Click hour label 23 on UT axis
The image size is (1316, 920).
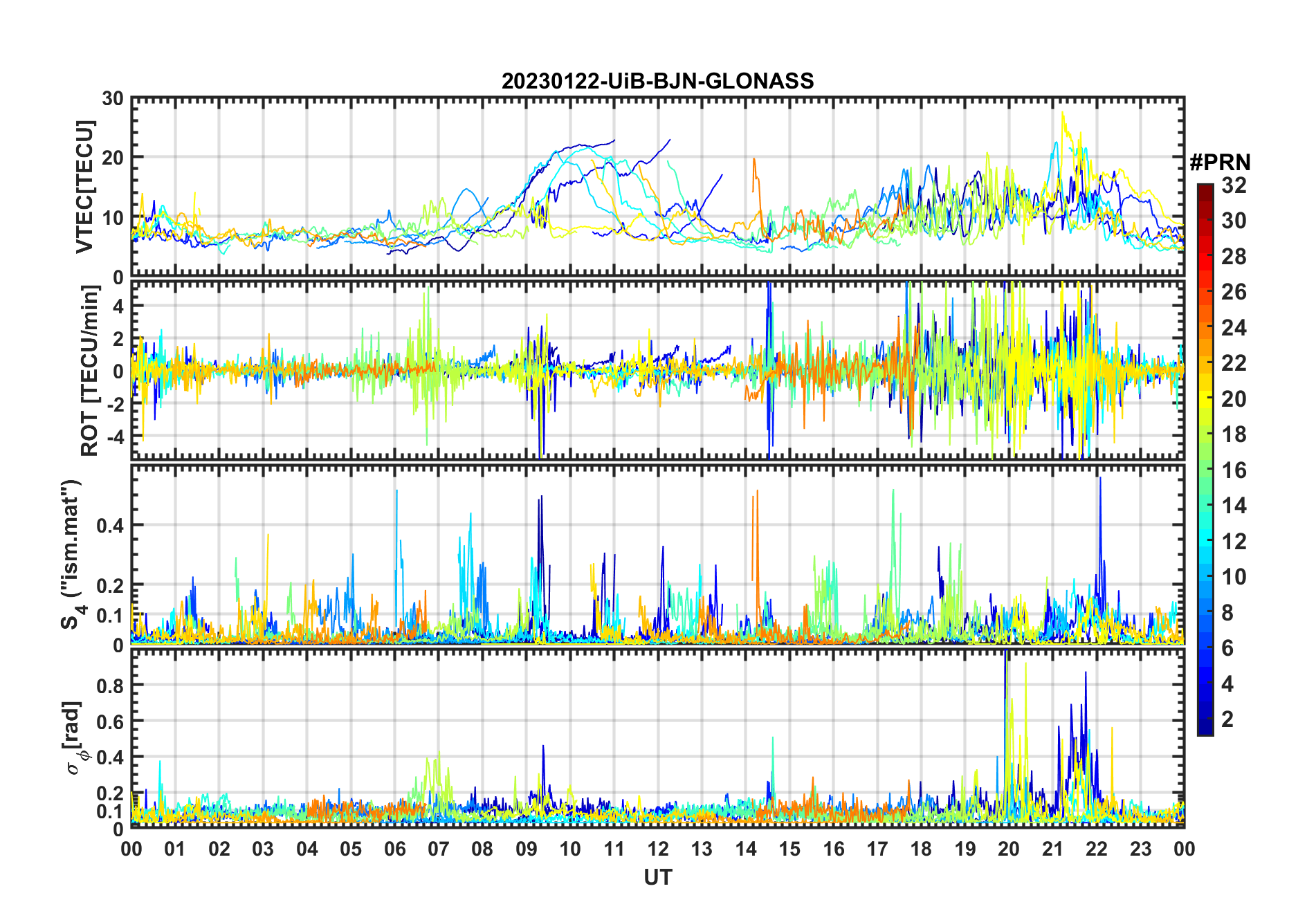(x=1140, y=849)
